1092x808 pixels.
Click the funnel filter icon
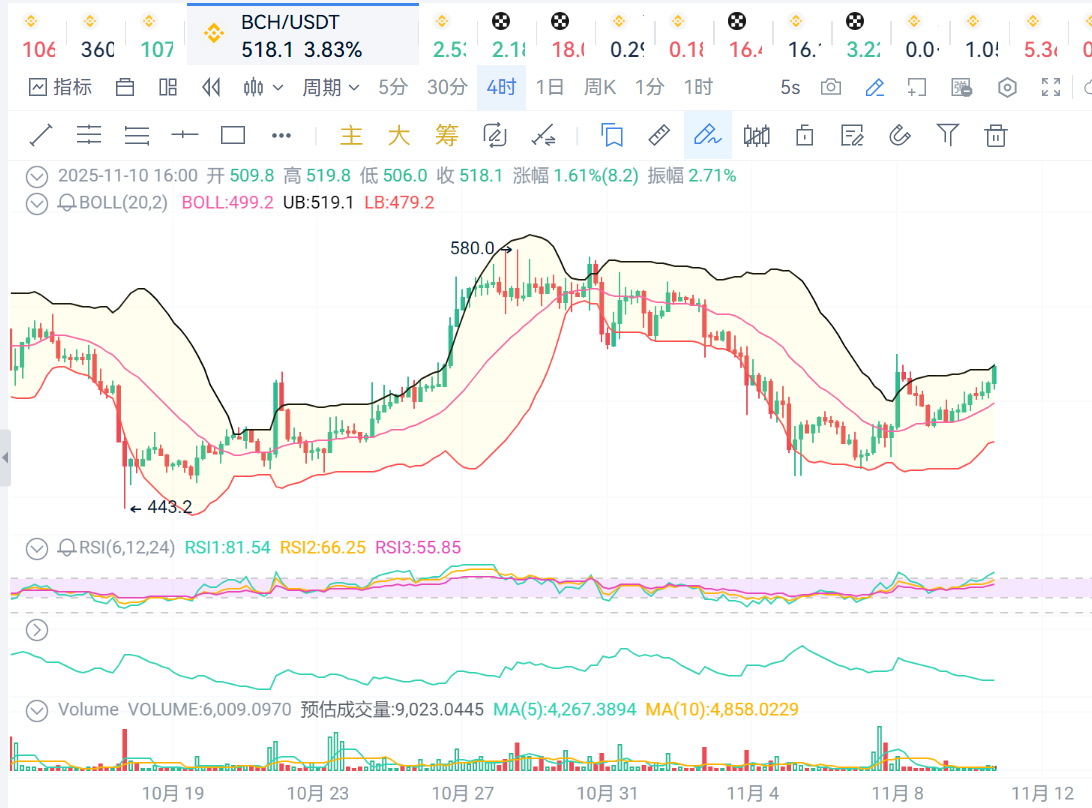[x=947, y=135]
